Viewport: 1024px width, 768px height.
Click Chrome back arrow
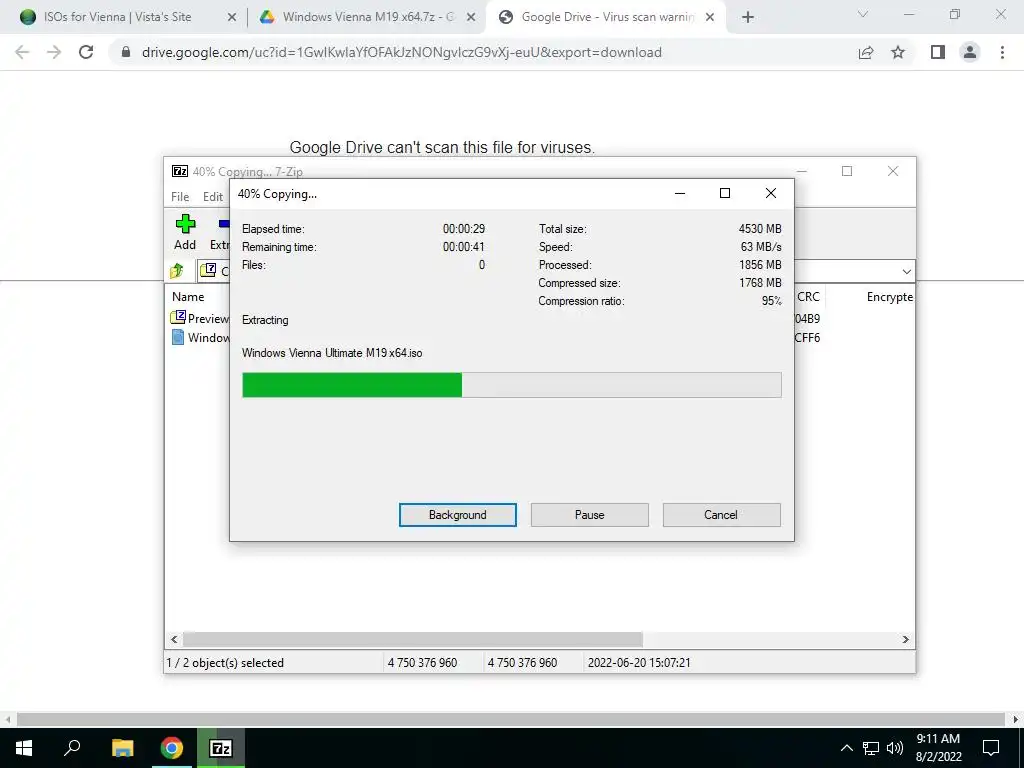pos(22,52)
